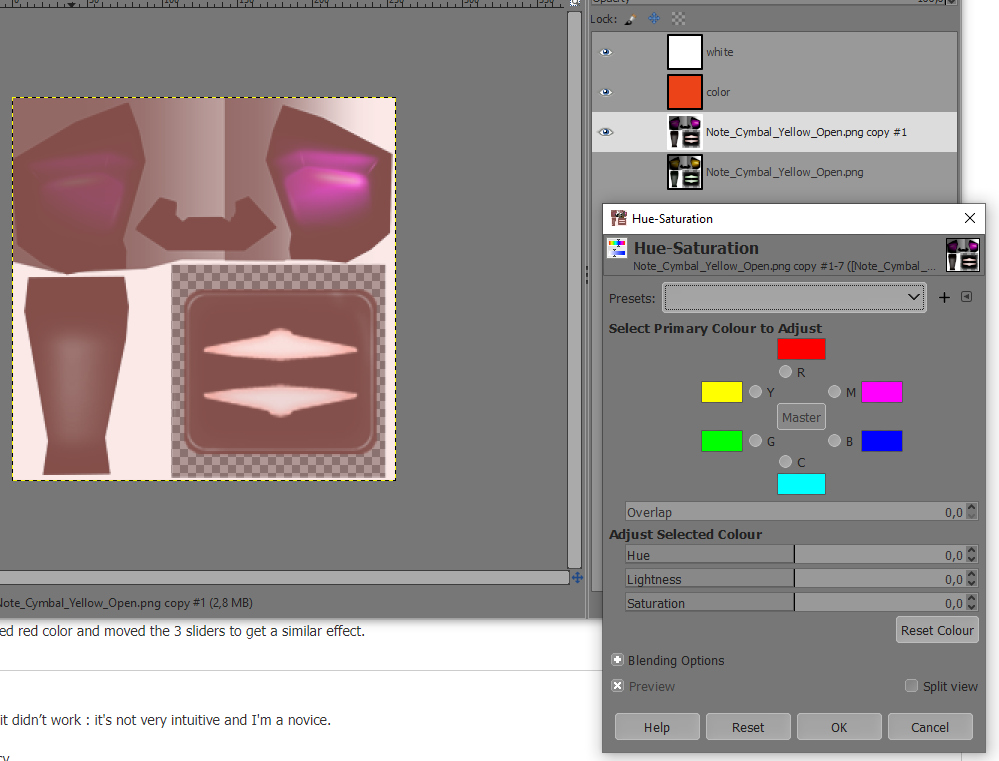This screenshot has width=999, height=761.
Task: Click the lock position move icon
Action: pos(654,18)
